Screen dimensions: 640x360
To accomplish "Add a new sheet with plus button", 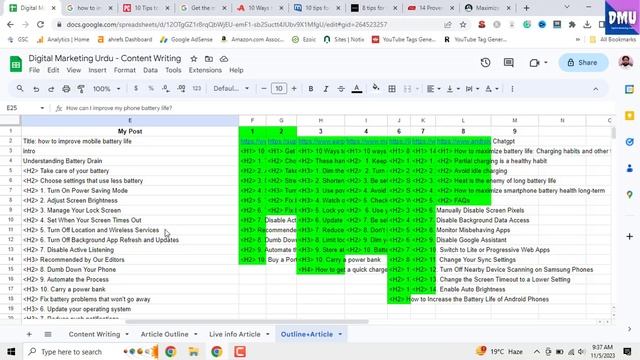I will (29, 334).
